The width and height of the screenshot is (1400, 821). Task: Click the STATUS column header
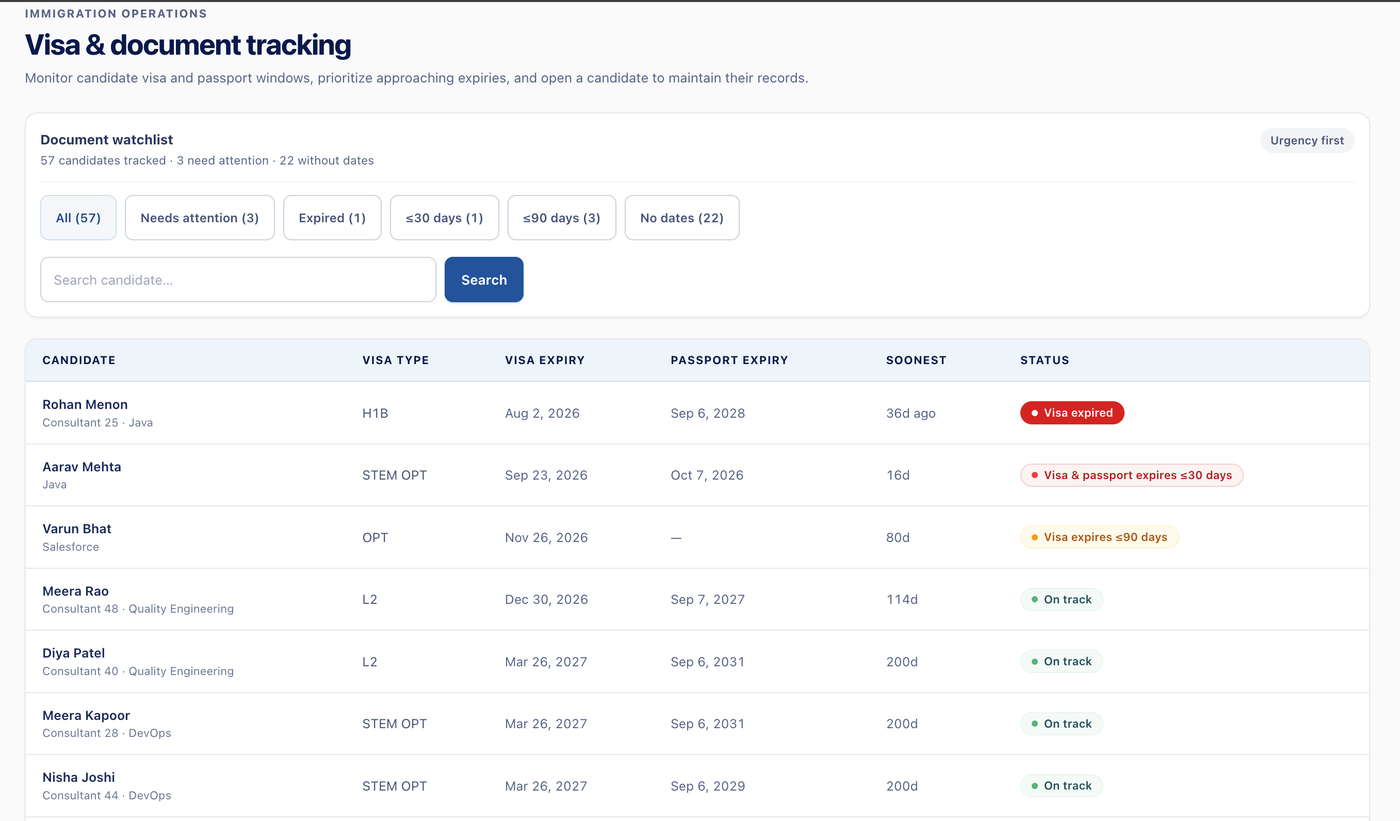pyautogui.click(x=1045, y=360)
